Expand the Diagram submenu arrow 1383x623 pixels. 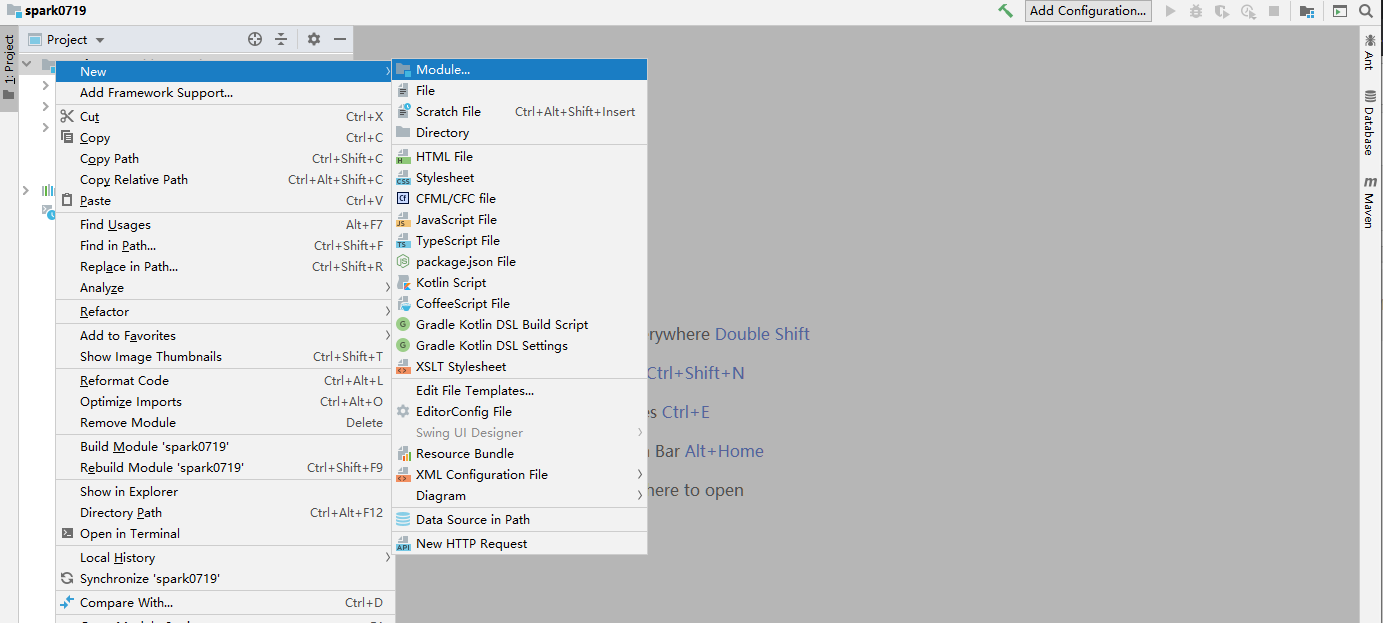[x=639, y=495]
